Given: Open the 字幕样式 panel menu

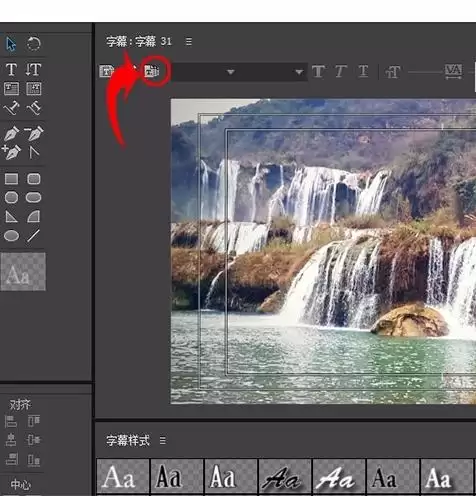Looking at the screenshot, I should click(x=163, y=441).
